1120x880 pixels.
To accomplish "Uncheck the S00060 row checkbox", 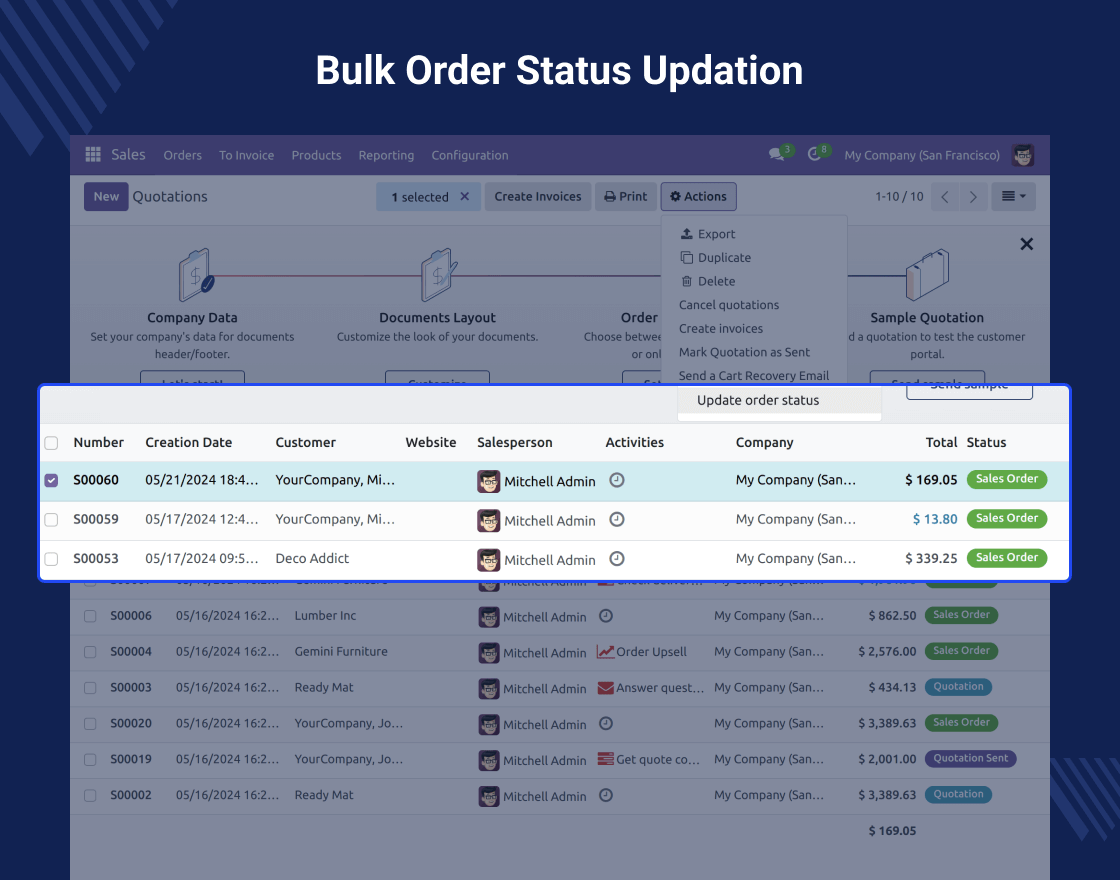I will (x=51, y=480).
